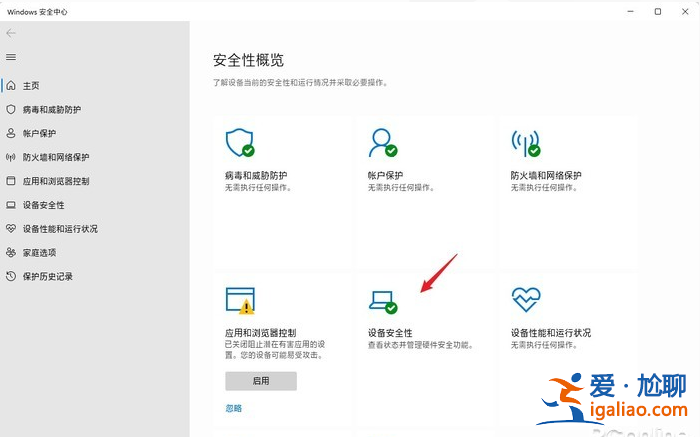
Task: Open the App and browser control tile icon
Action: (240, 300)
